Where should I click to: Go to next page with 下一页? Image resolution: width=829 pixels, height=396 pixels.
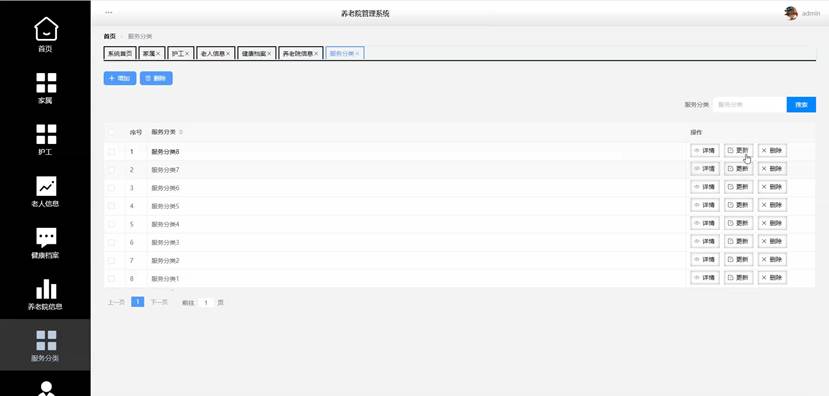pos(159,302)
